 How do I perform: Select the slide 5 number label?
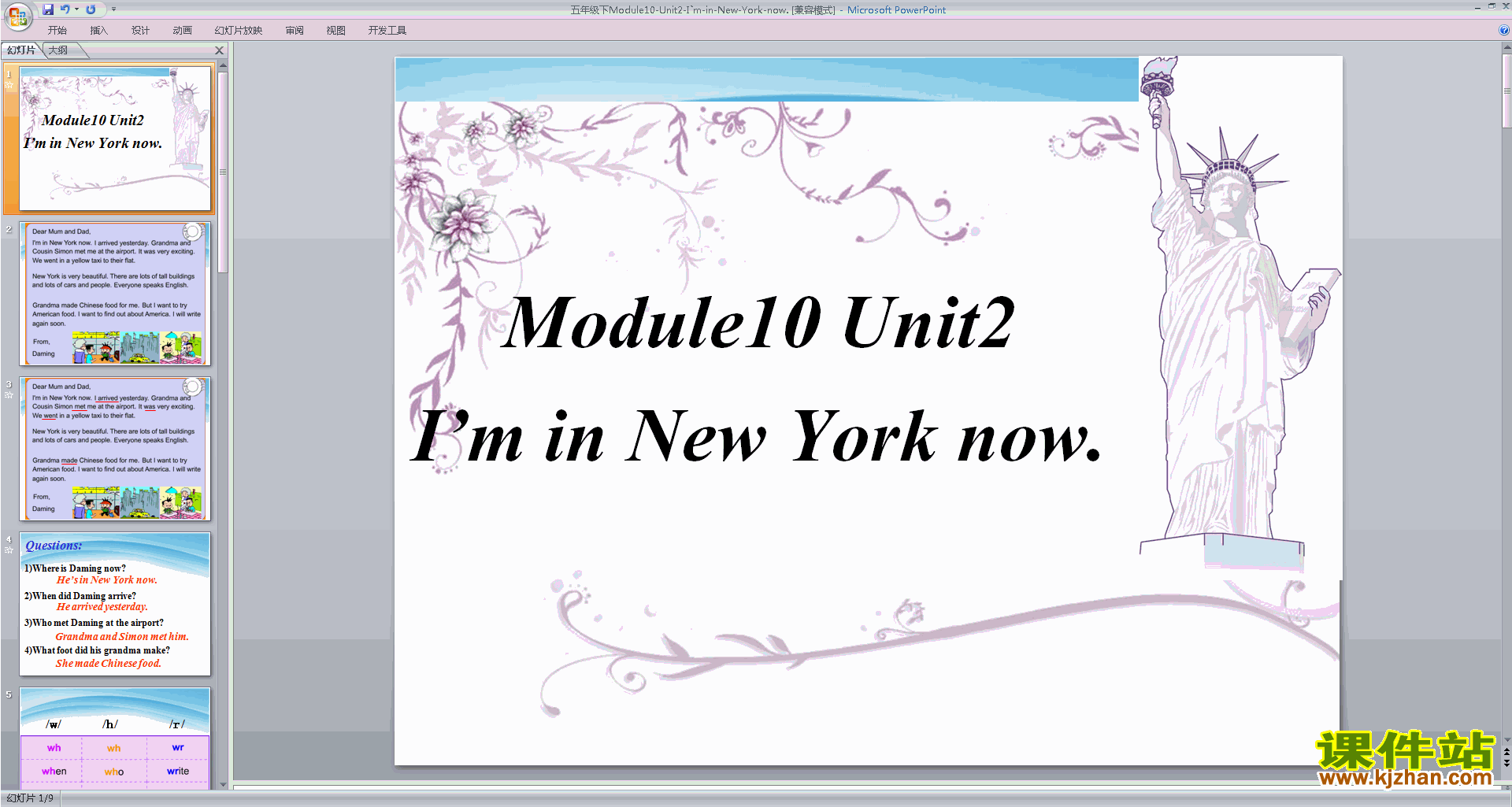9,694
